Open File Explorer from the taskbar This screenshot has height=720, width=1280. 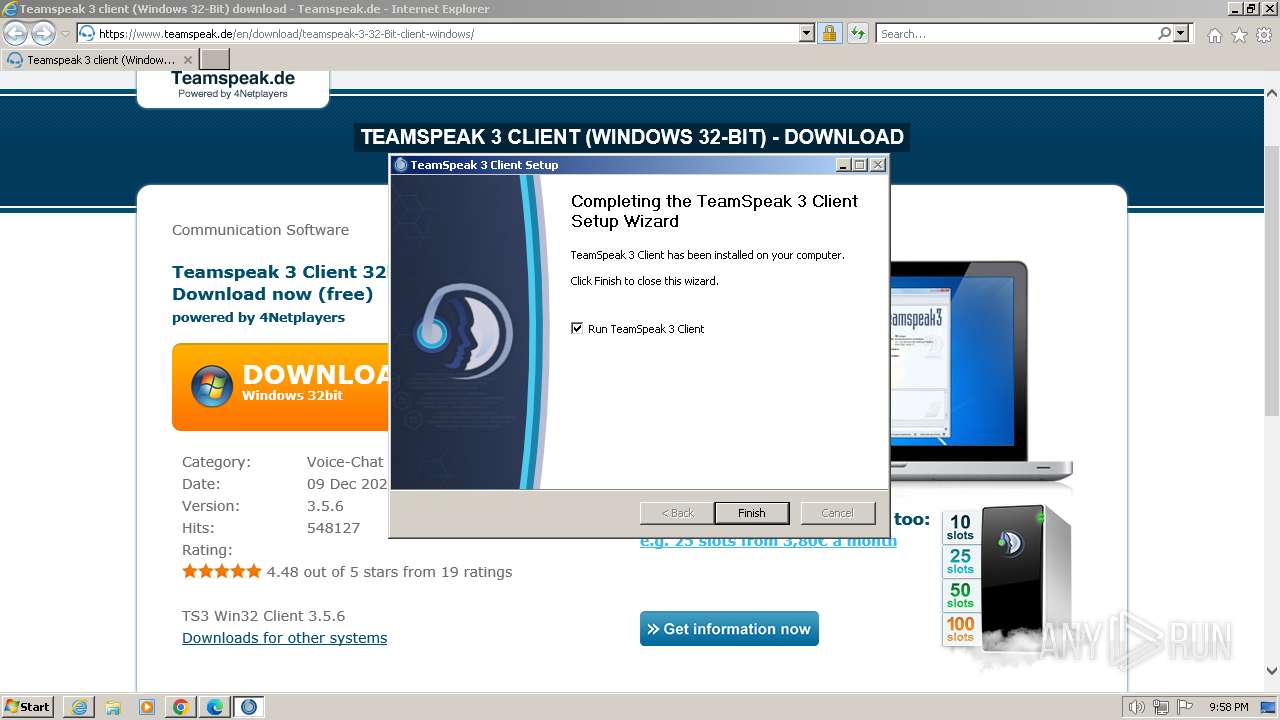point(113,707)
